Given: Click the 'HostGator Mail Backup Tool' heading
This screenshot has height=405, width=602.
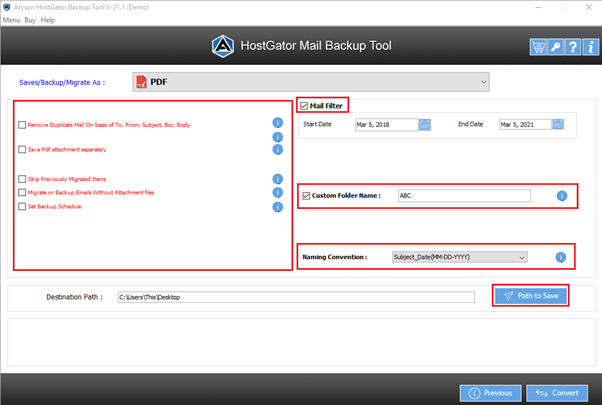Looking at the screenshot, I should 316,46.
